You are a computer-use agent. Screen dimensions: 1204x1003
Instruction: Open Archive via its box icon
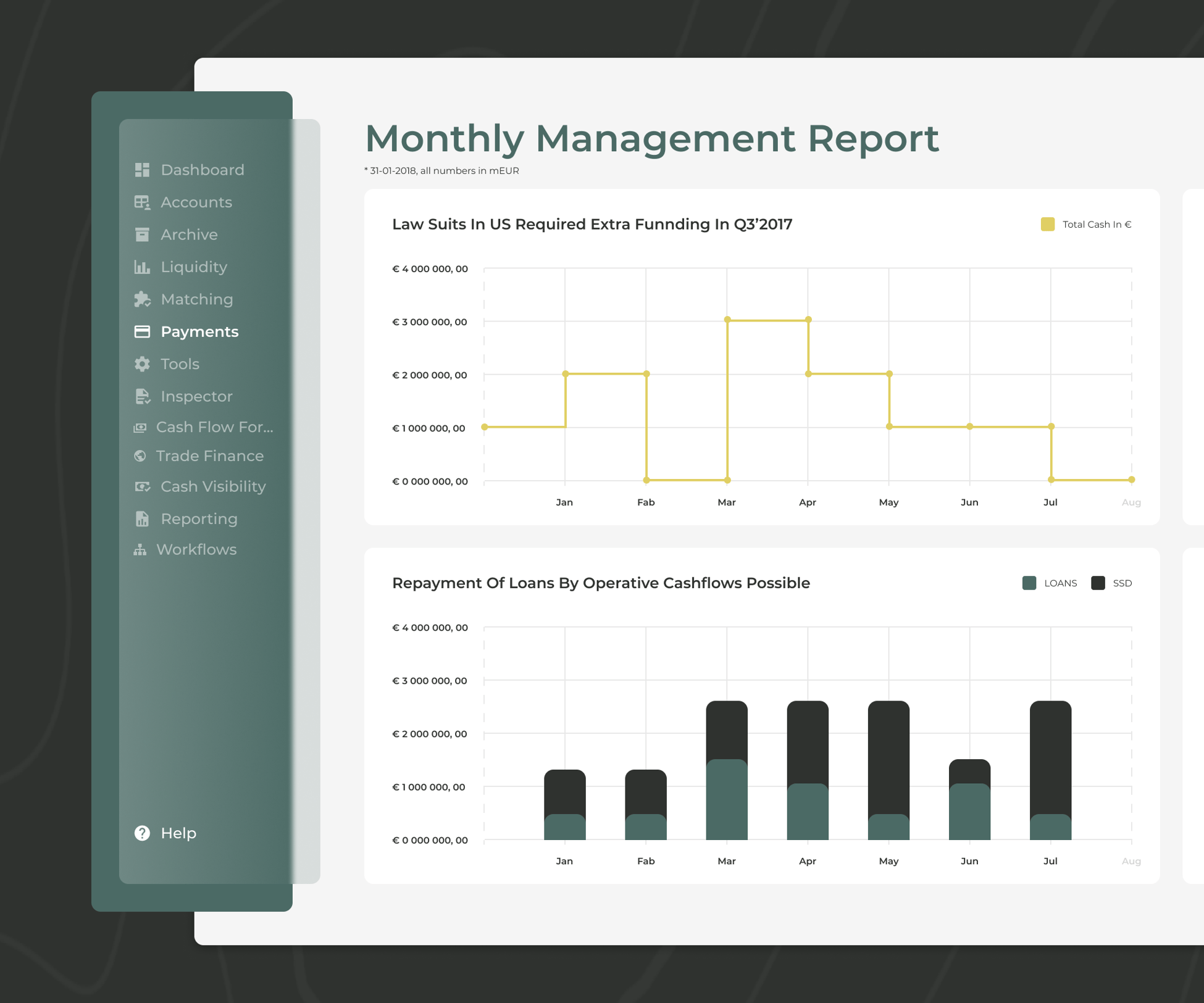(142, 235)
